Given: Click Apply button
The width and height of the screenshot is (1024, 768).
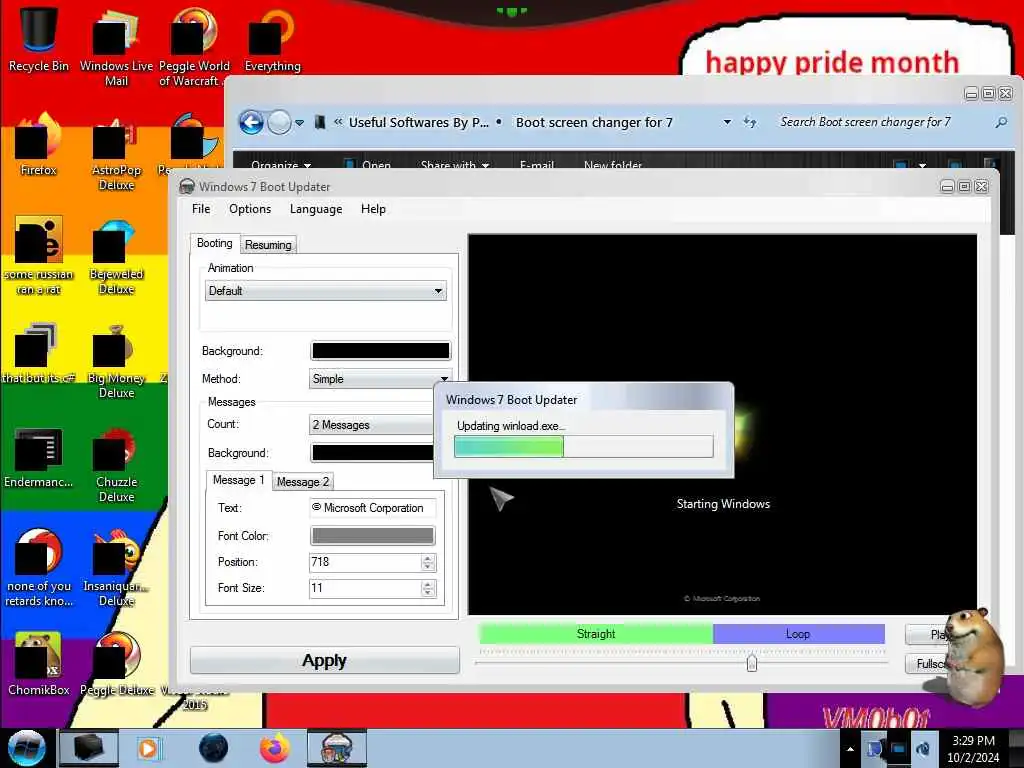Looking at the screenshot, I should coord(325,660).
